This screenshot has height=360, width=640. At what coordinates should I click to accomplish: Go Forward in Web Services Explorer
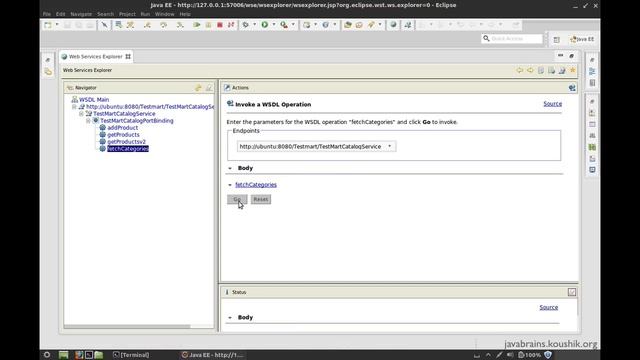pyautogui.click(x=530, y=70)
